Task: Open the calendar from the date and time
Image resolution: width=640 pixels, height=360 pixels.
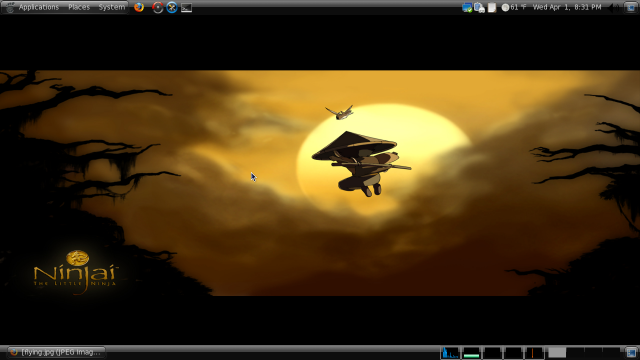Action: click(567, 7)
